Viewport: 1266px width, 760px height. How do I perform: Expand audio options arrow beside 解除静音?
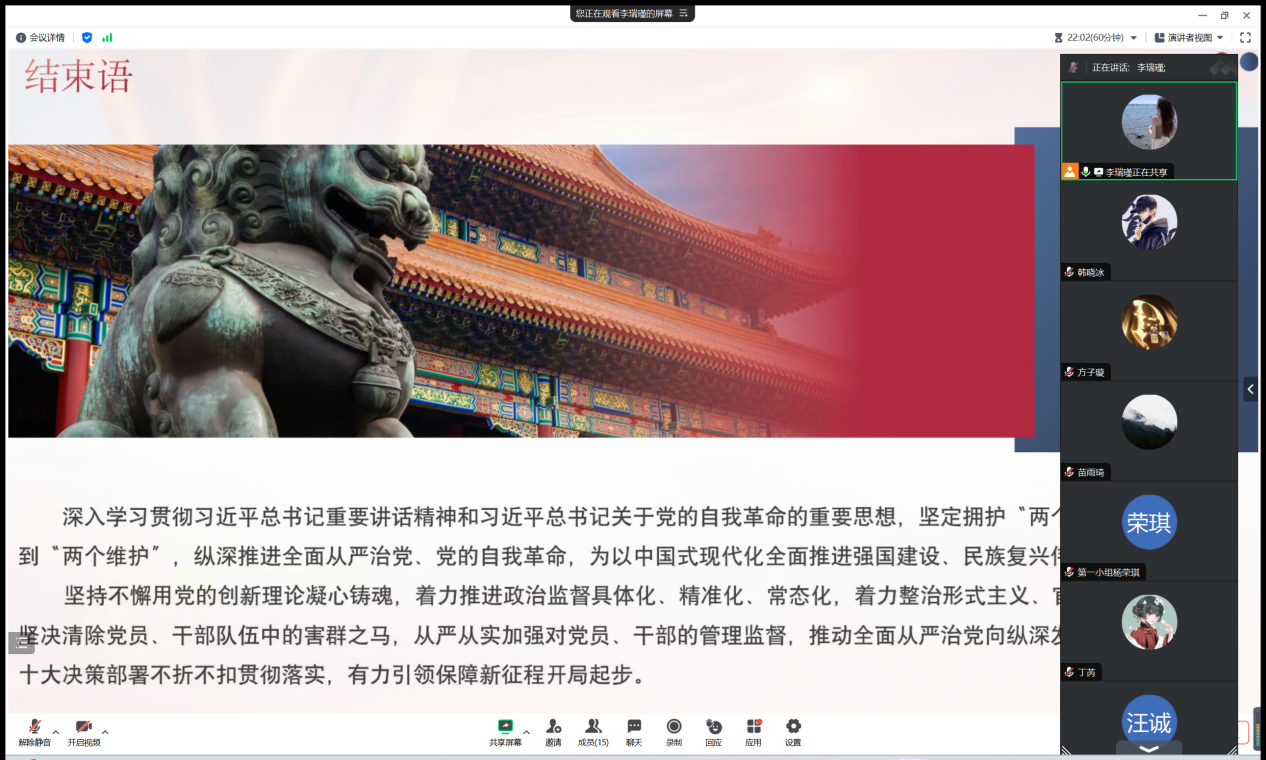(56, 732)
